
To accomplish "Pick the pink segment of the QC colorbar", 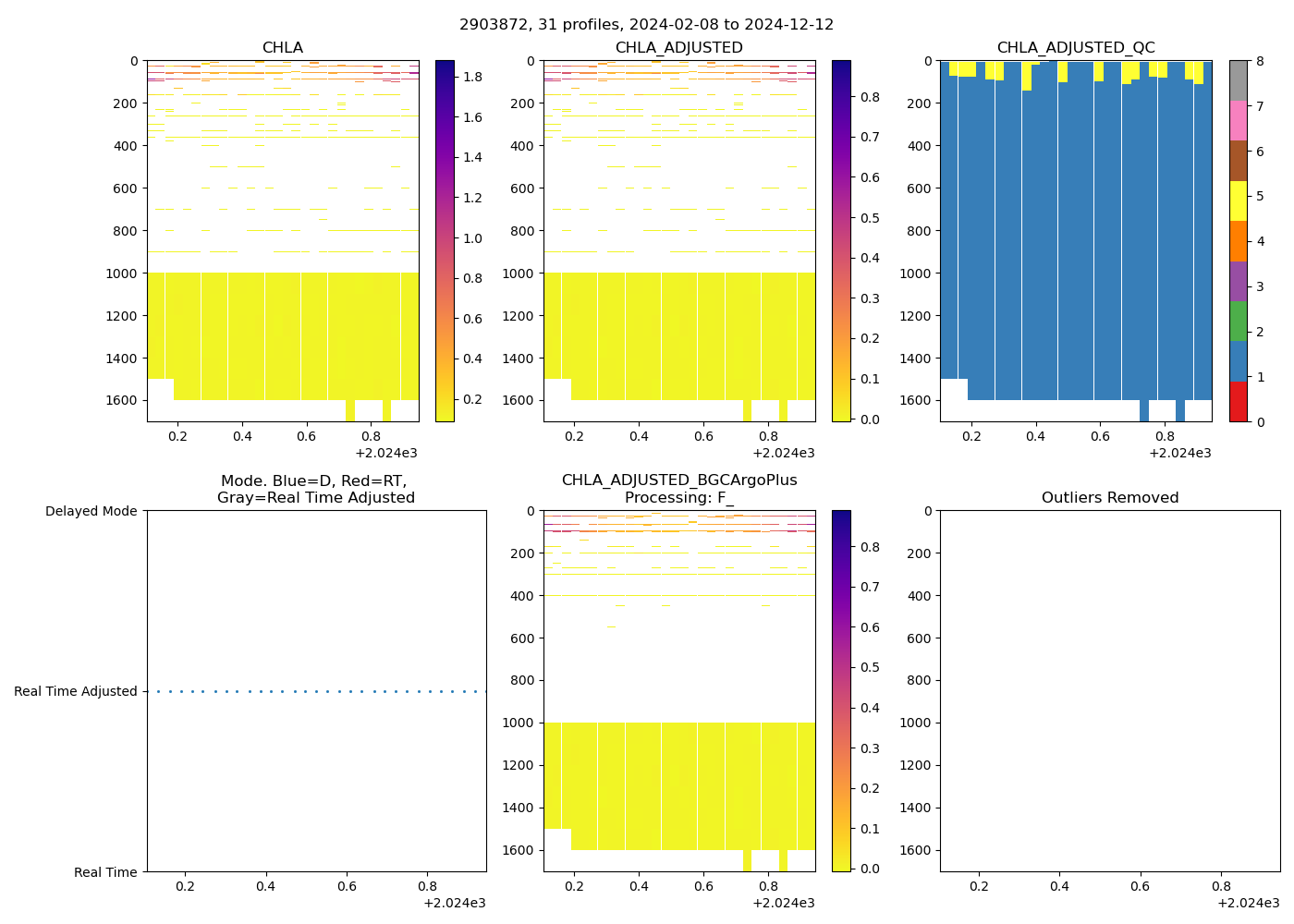I will coord(1238,121).
